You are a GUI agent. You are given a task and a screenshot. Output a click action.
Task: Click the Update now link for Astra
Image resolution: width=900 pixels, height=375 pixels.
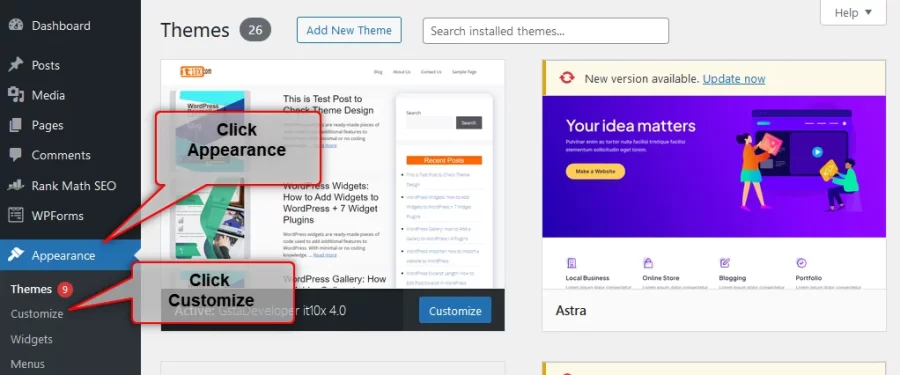click(x=734, y=79)
